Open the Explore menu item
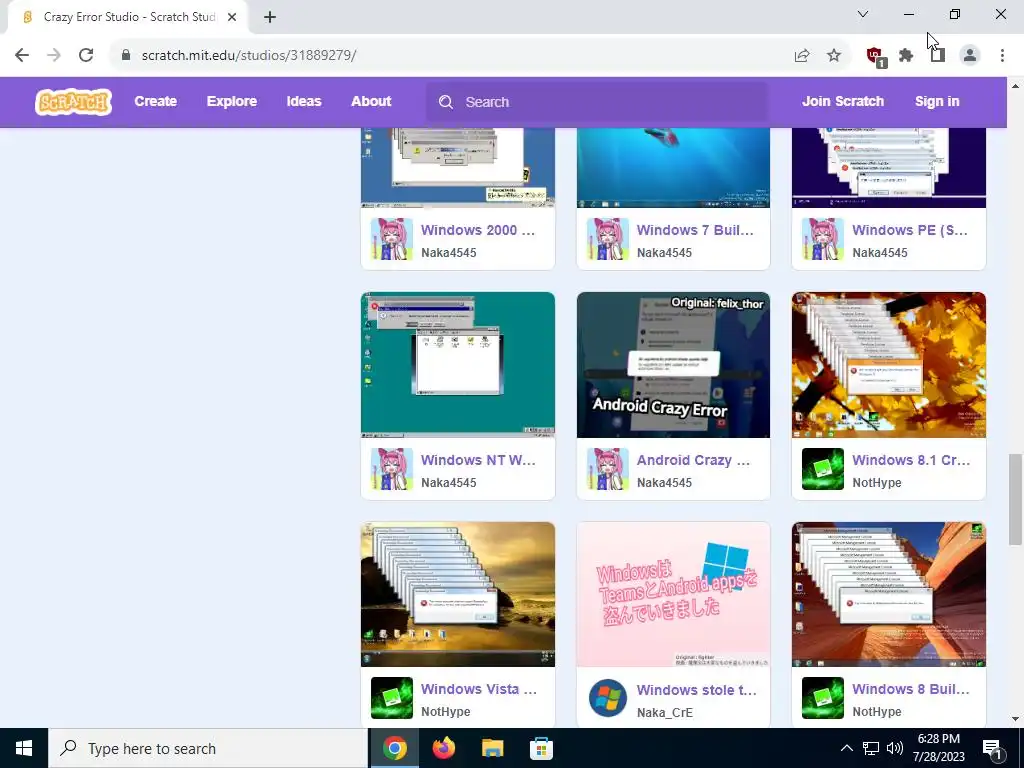1024x768 pixels. pyautogui.click(x=232, y=101)
